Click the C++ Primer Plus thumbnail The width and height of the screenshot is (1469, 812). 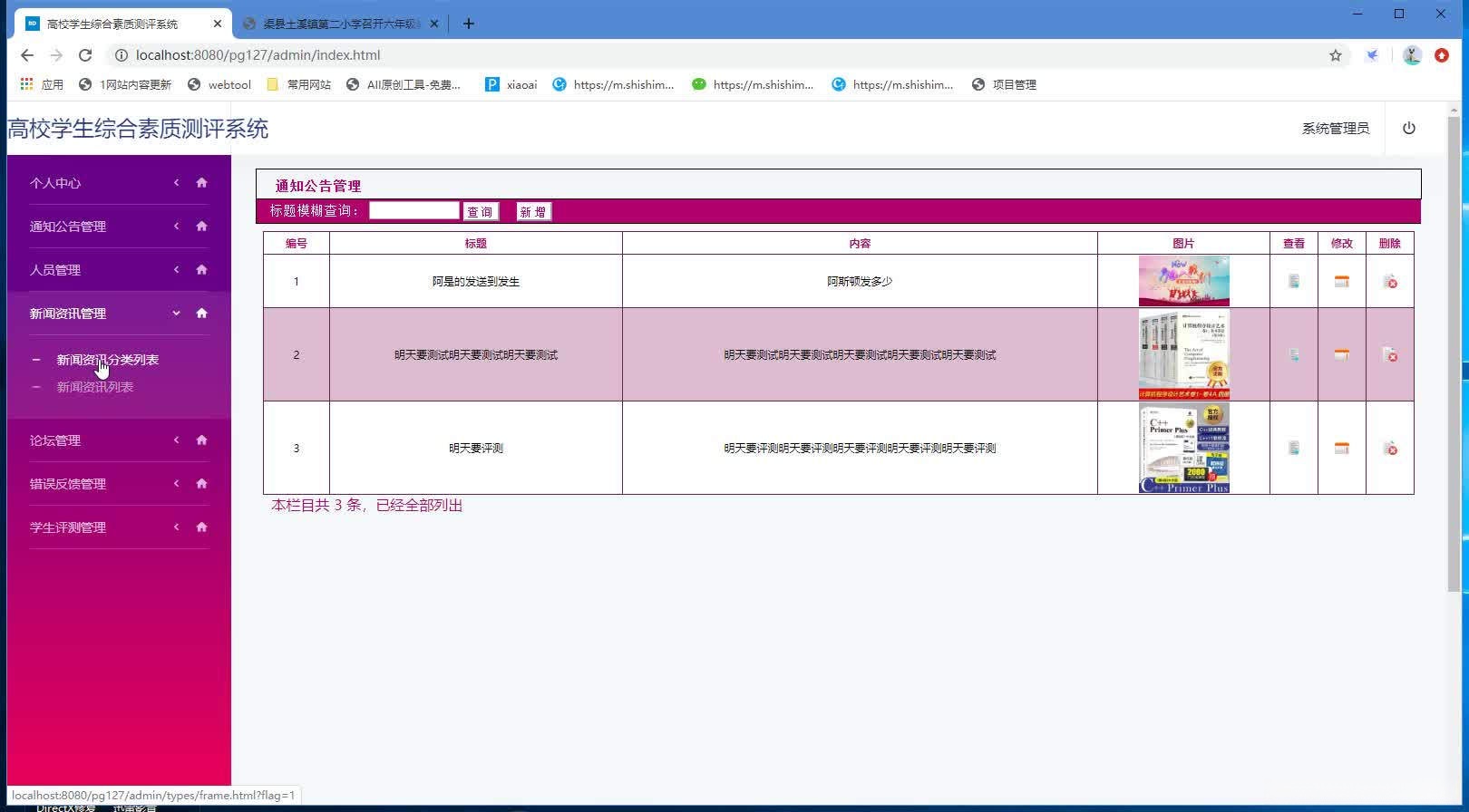[1184, 448]
